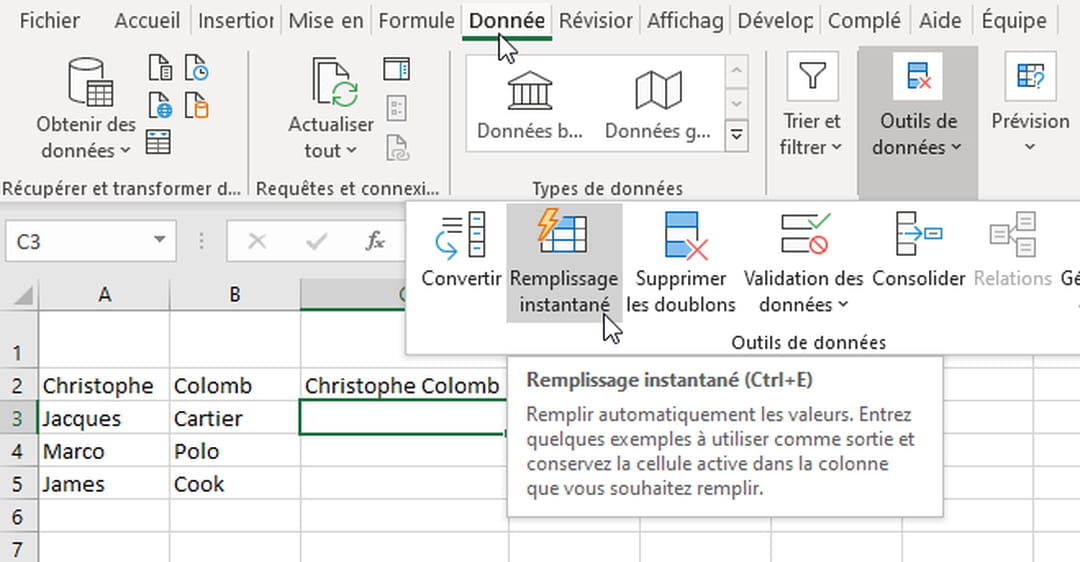Click the insert function fx button
This screenshot has height=562, width=1080.
[375, 241]
